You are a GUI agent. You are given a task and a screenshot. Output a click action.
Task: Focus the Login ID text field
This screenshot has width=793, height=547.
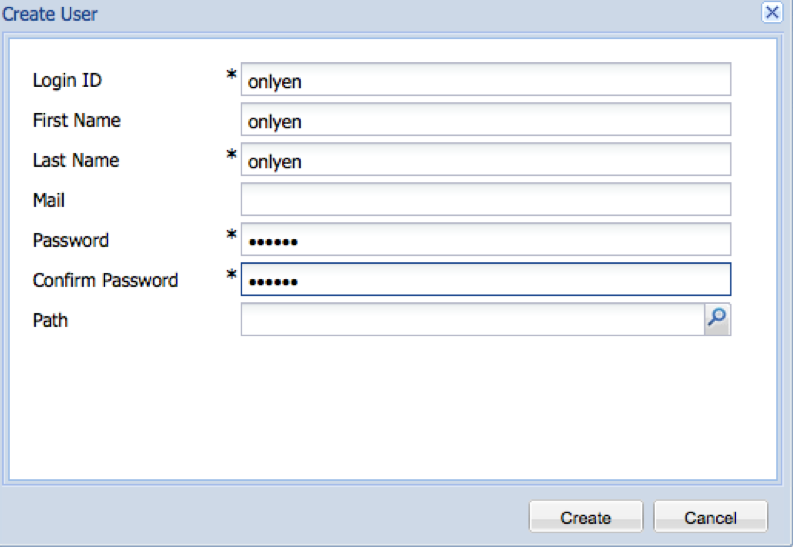click(485, 80)
